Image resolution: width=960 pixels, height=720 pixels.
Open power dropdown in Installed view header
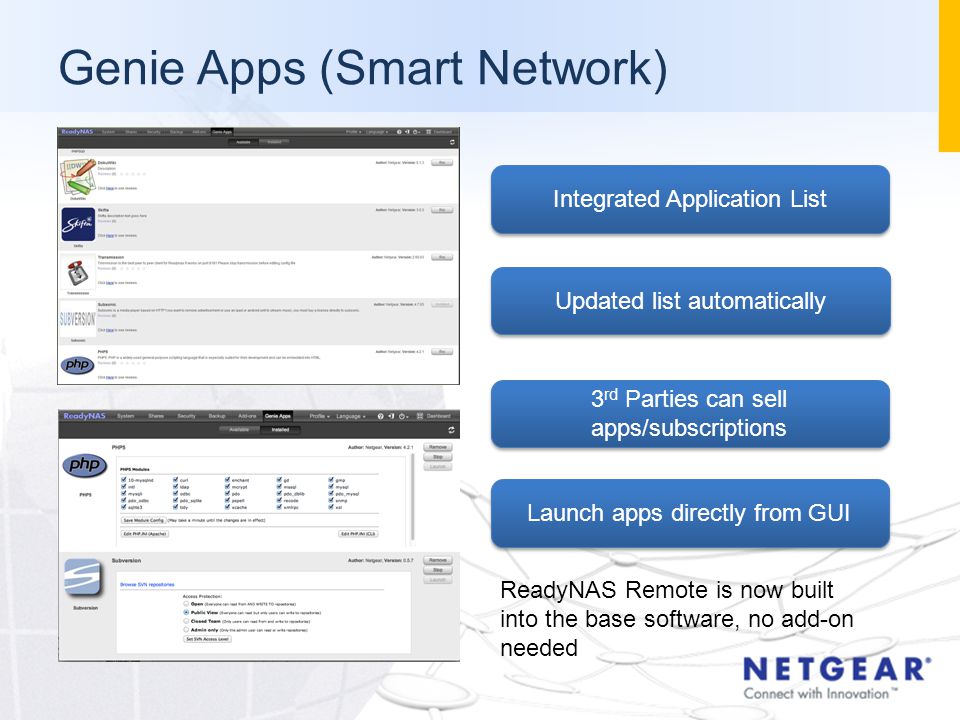point(404,416)
